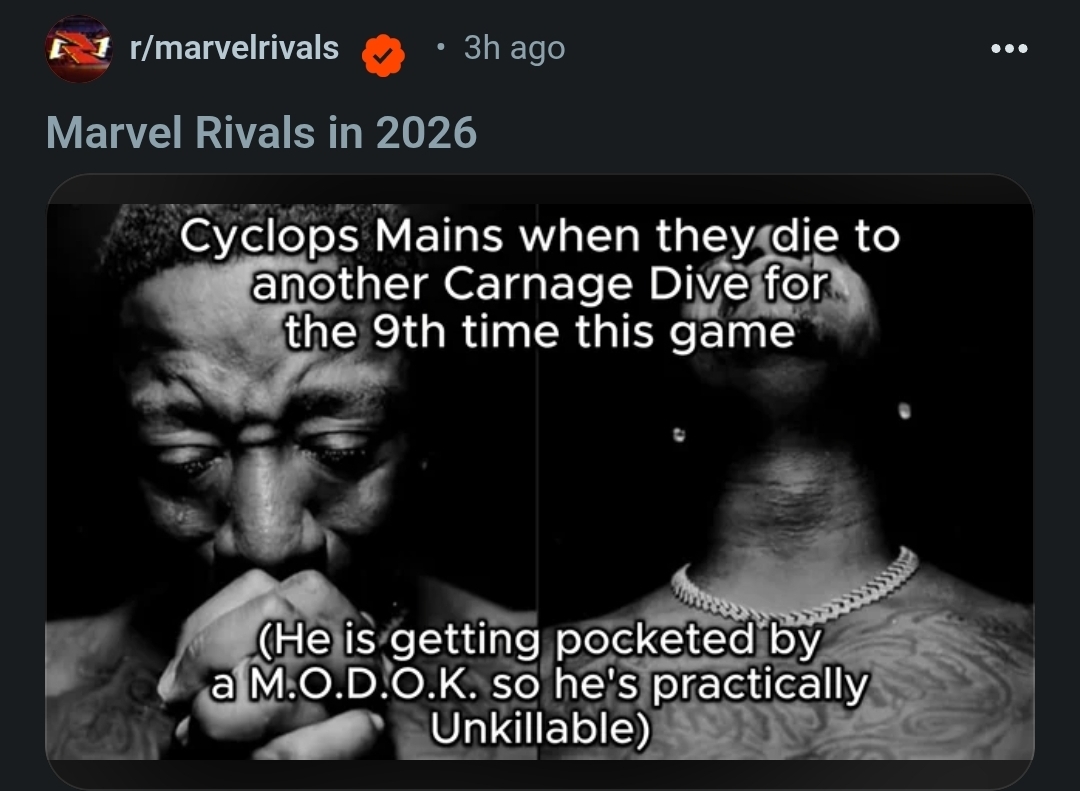The width and height of the screenshot is (1080, 791).
Task: Click the '3h ago' timestamp
Action: [515, 48]
